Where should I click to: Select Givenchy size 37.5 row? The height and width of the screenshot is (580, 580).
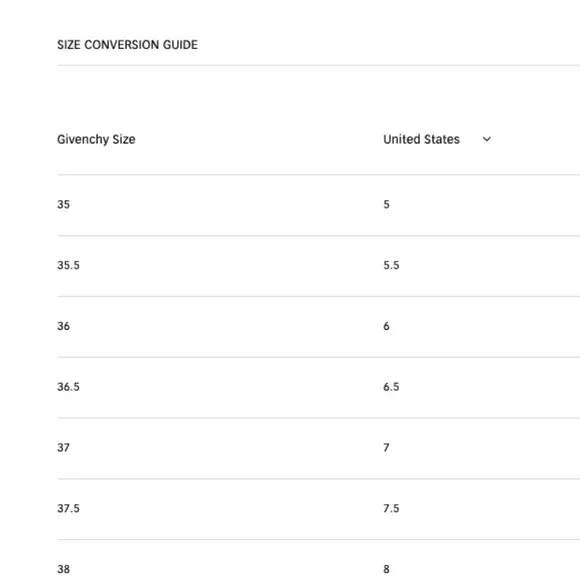point(318,509)
